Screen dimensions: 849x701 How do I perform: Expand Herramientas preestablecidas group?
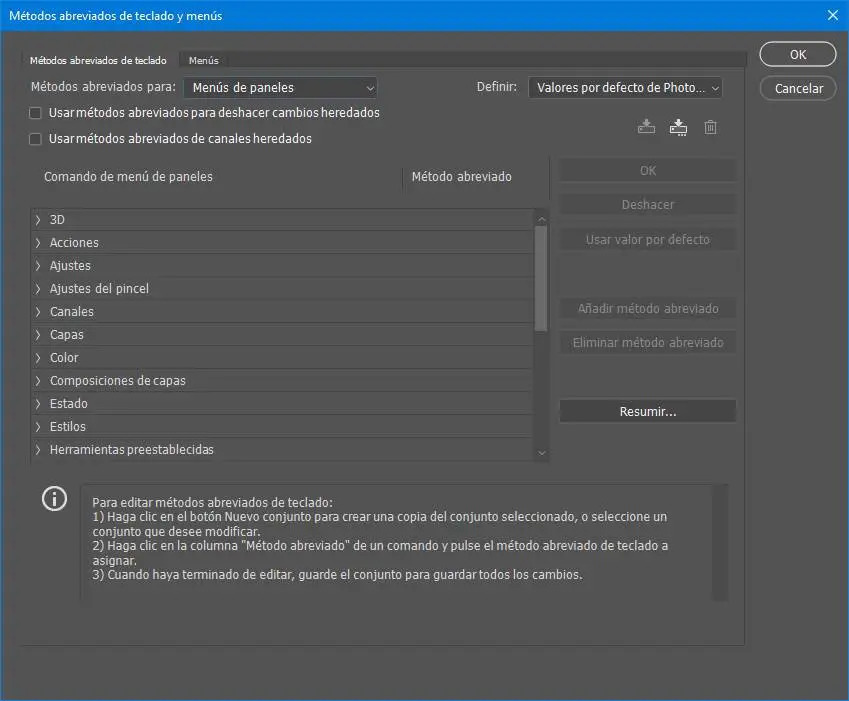(x=38, y=450)
